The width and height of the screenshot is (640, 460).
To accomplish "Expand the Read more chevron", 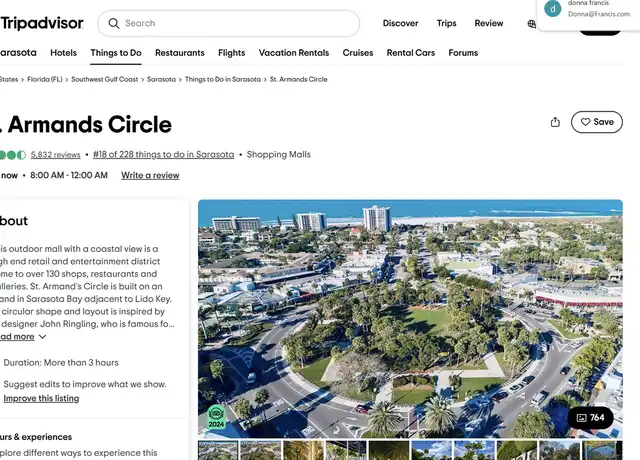I will click(x=42, y=337).
